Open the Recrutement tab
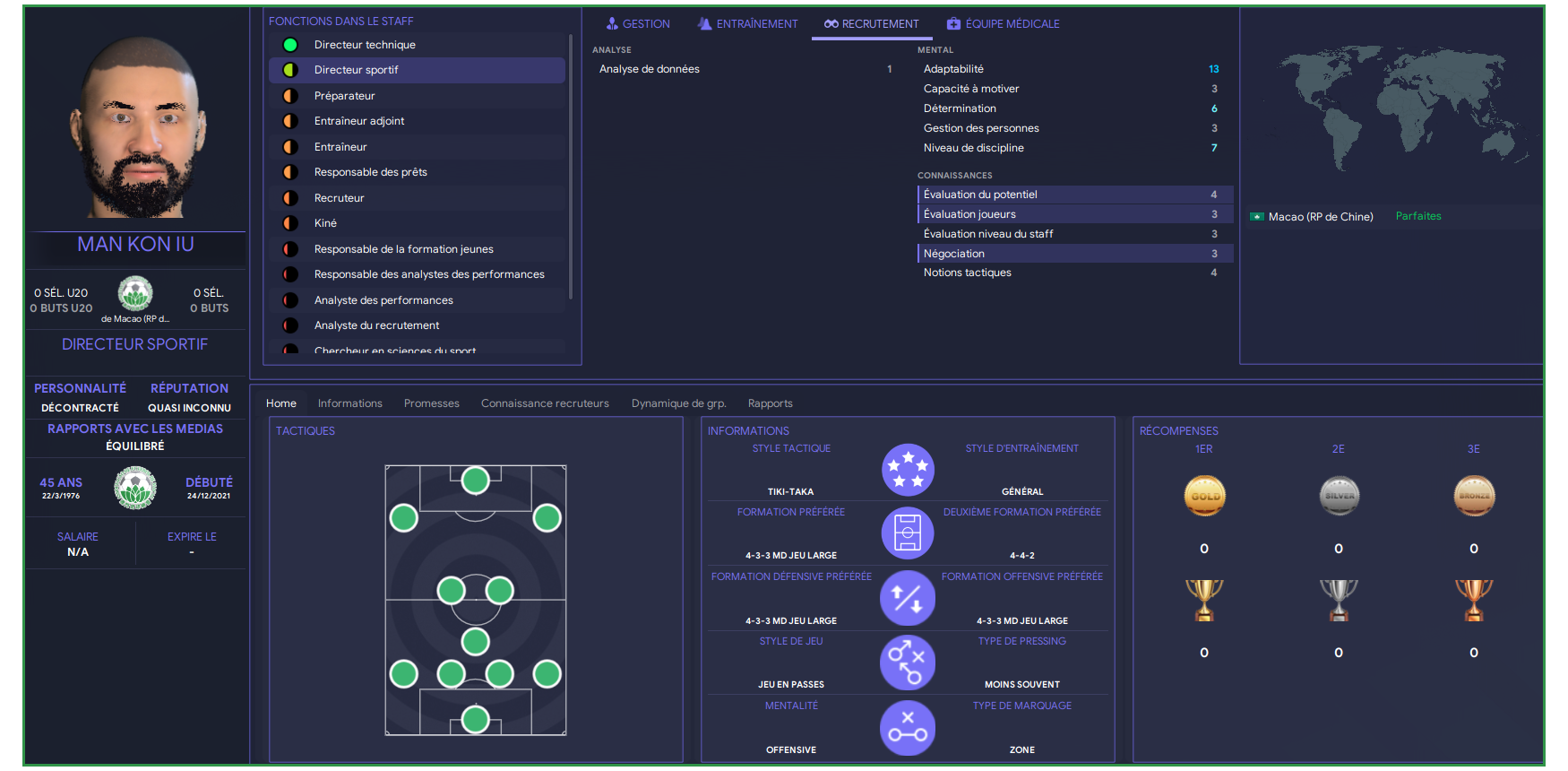The width and height of the screenshot is (1568, 771). coord(872,24)
